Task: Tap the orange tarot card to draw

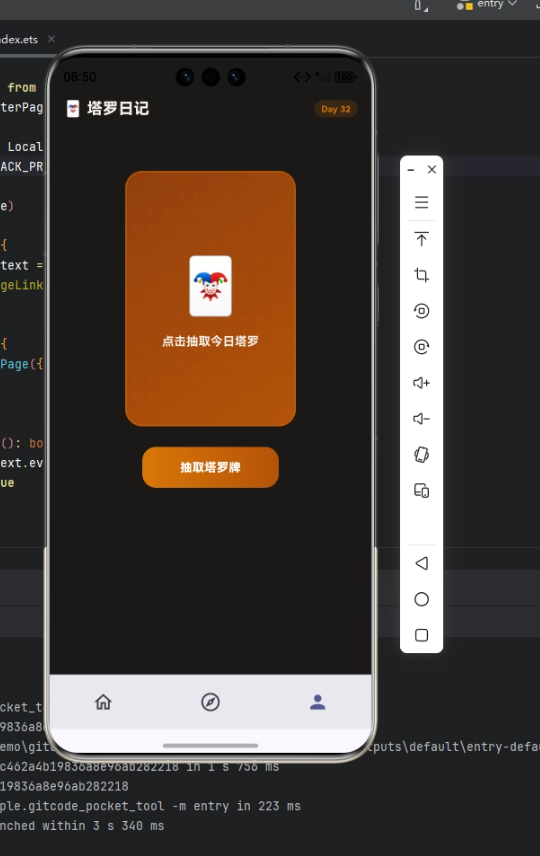Action: tap(210, 299)
